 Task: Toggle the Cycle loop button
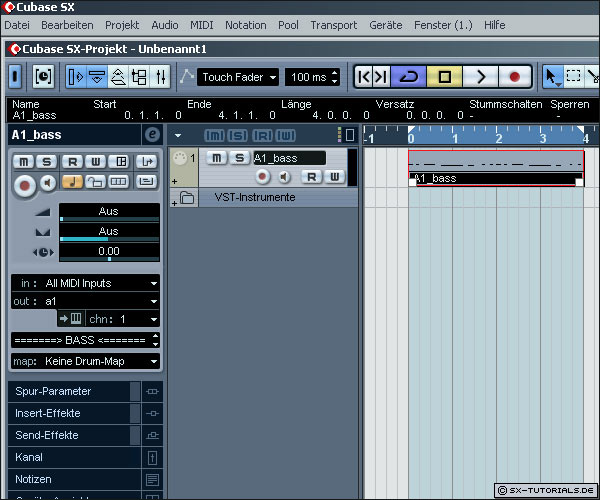[x=409, y=77]
